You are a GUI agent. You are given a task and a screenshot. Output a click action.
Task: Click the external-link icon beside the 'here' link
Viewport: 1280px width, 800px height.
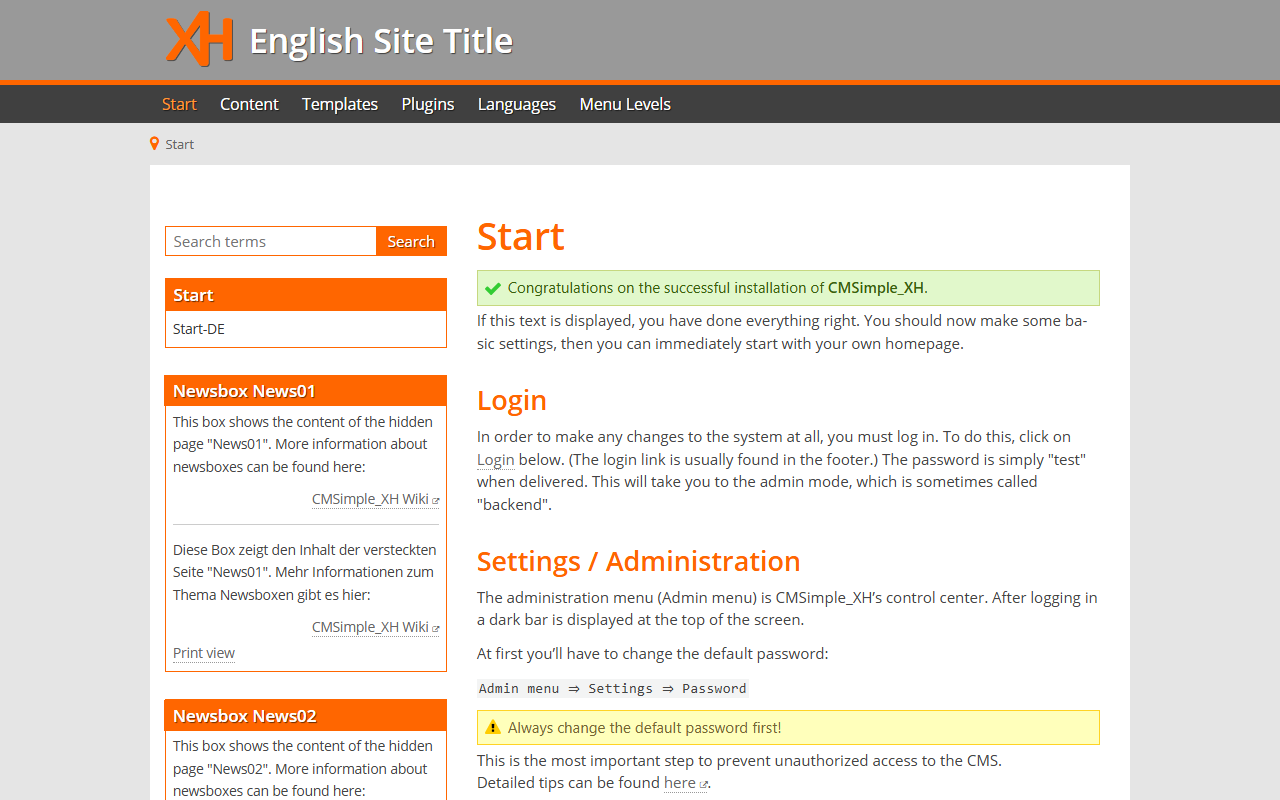pyautogui.click(x=704, y=785)
